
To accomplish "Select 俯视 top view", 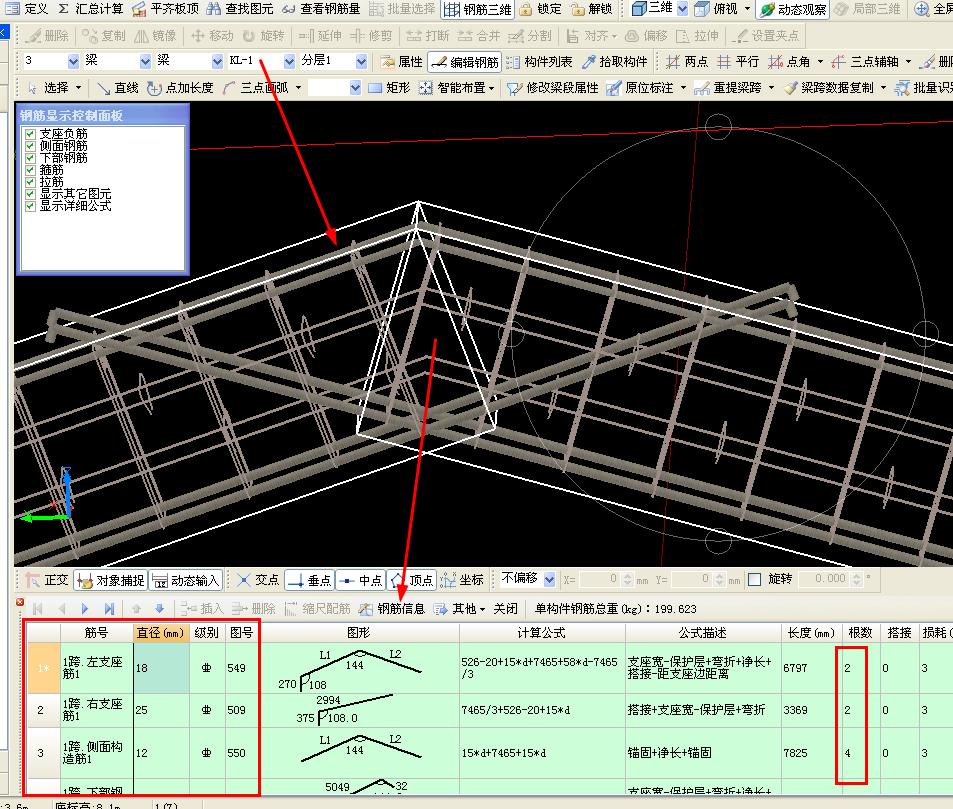I will pyautogui.click(x=717, y=9).
